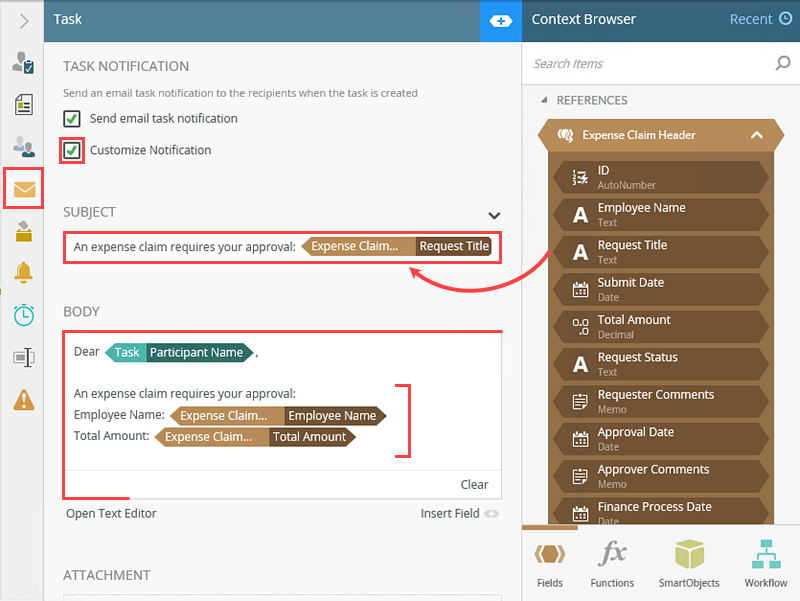This screenshot has width=800, height=601.
Task: Uncheck Customize Notification
Action: (72, 150)
